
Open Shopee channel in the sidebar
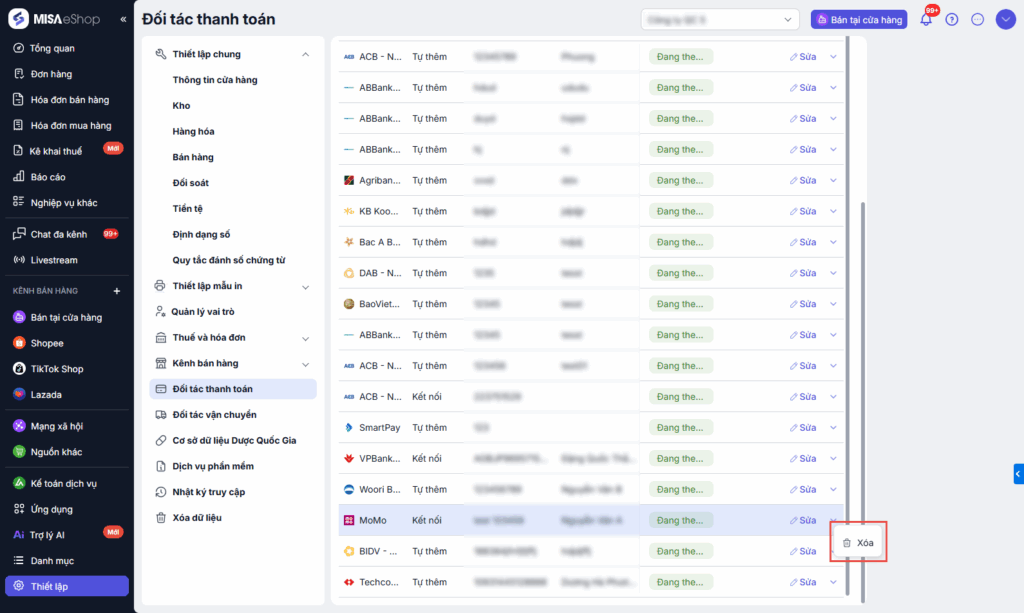[47, 343]
